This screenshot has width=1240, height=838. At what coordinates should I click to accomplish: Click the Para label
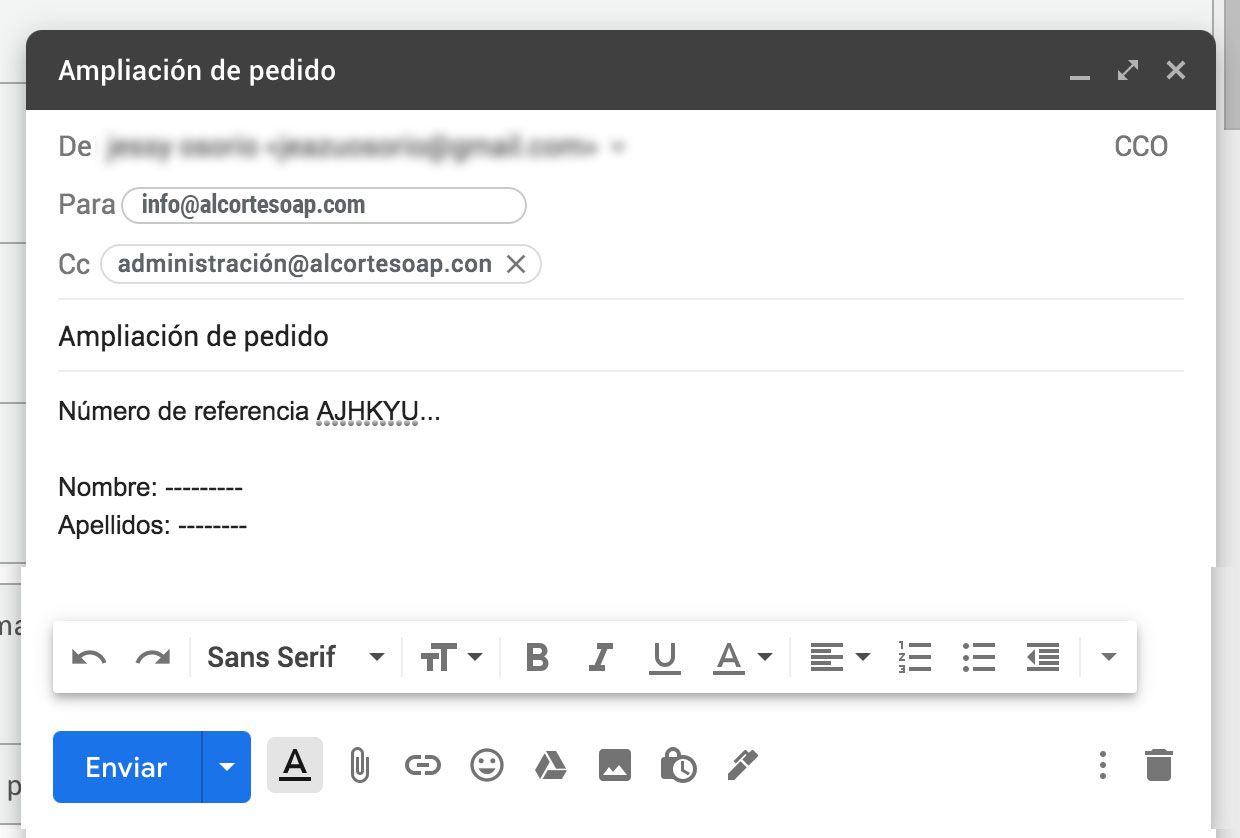[87, 204]
